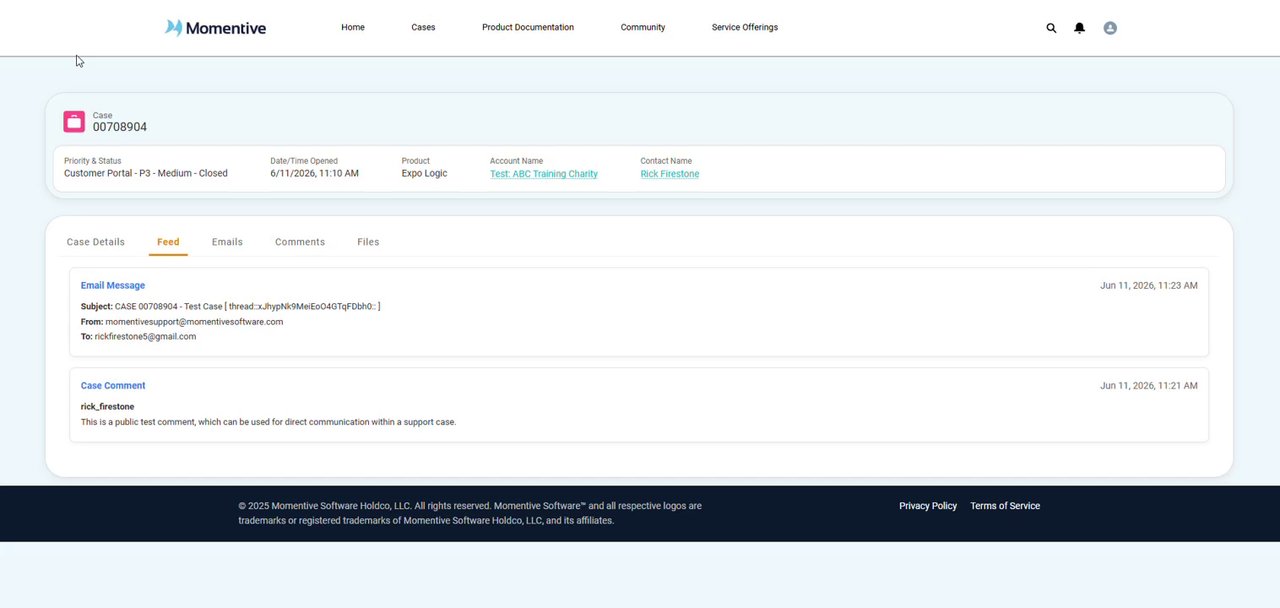Open Product Documentation in the navigation
This screenshot has height=608, width=1280.
528,27
